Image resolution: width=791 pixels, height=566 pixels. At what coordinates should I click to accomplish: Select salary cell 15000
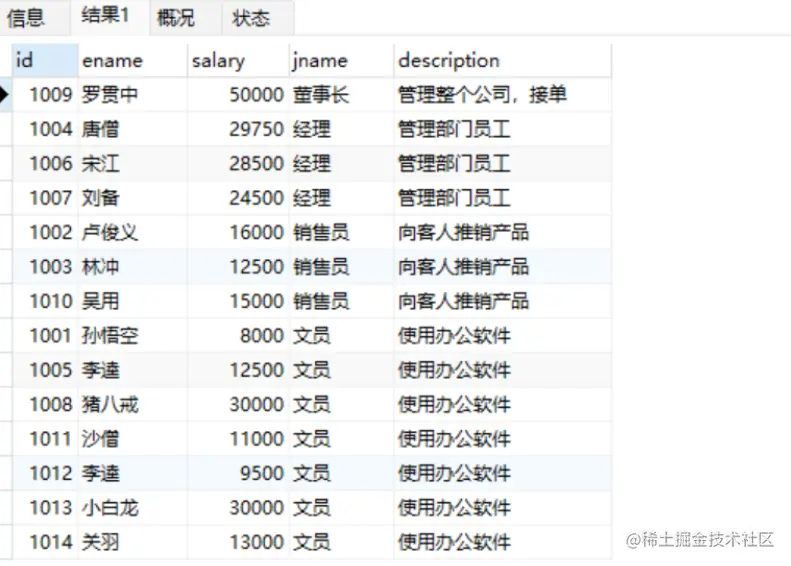coord(238,301)
